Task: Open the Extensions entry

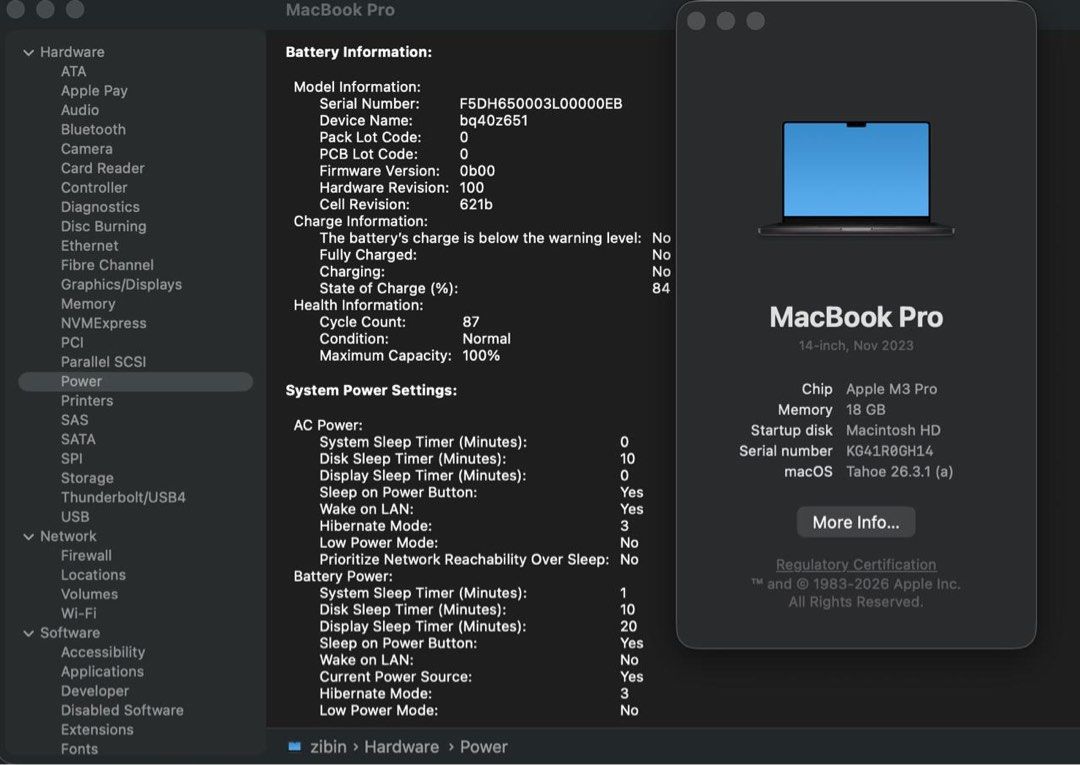Action: click(x=96, y=729)
